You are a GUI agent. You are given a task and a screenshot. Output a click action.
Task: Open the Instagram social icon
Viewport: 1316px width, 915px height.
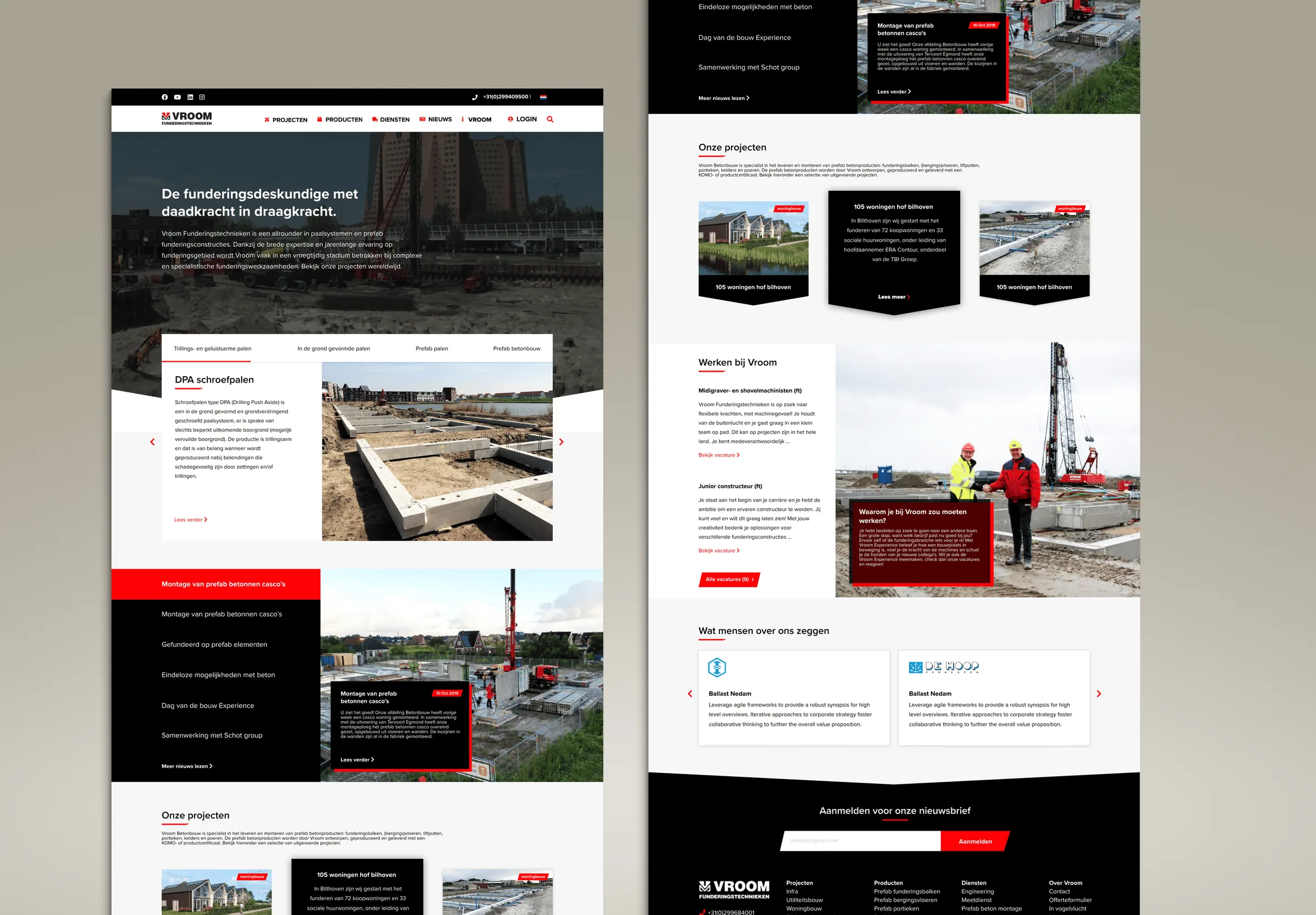click(202, 98)
